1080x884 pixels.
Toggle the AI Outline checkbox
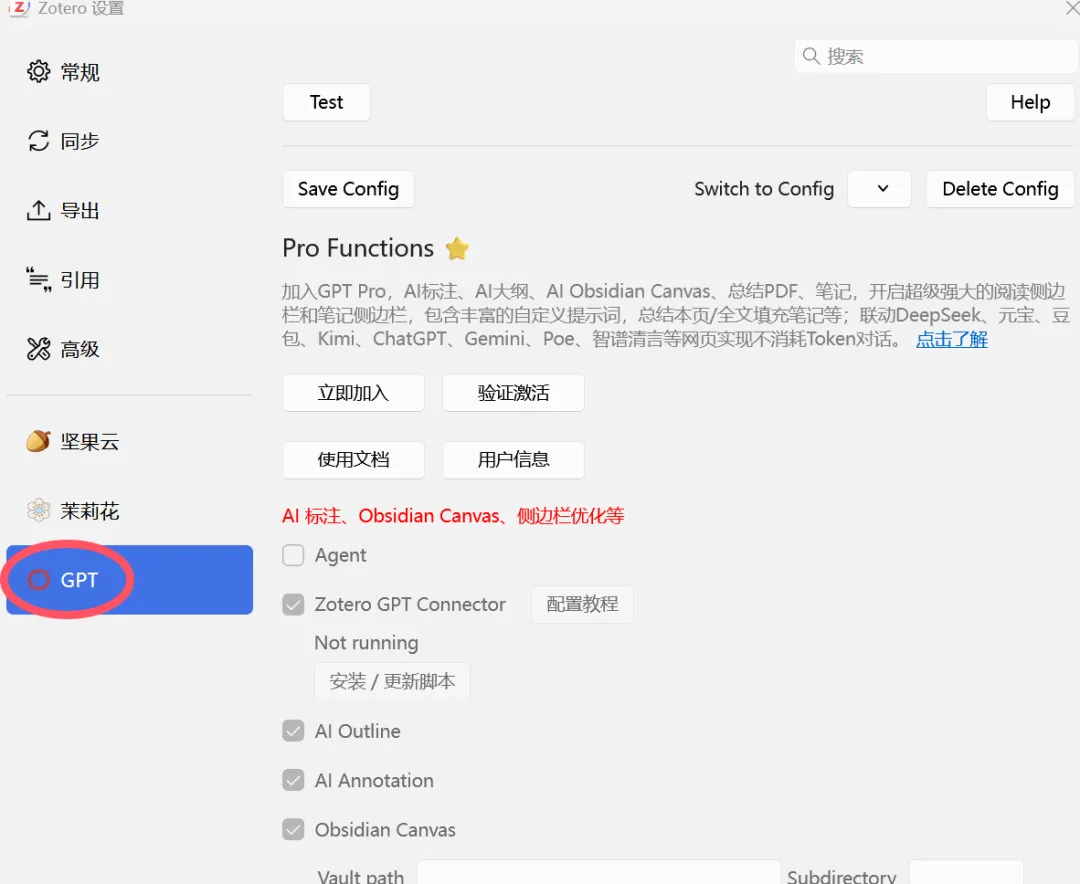pyautogui.click(x=293, y=730)
